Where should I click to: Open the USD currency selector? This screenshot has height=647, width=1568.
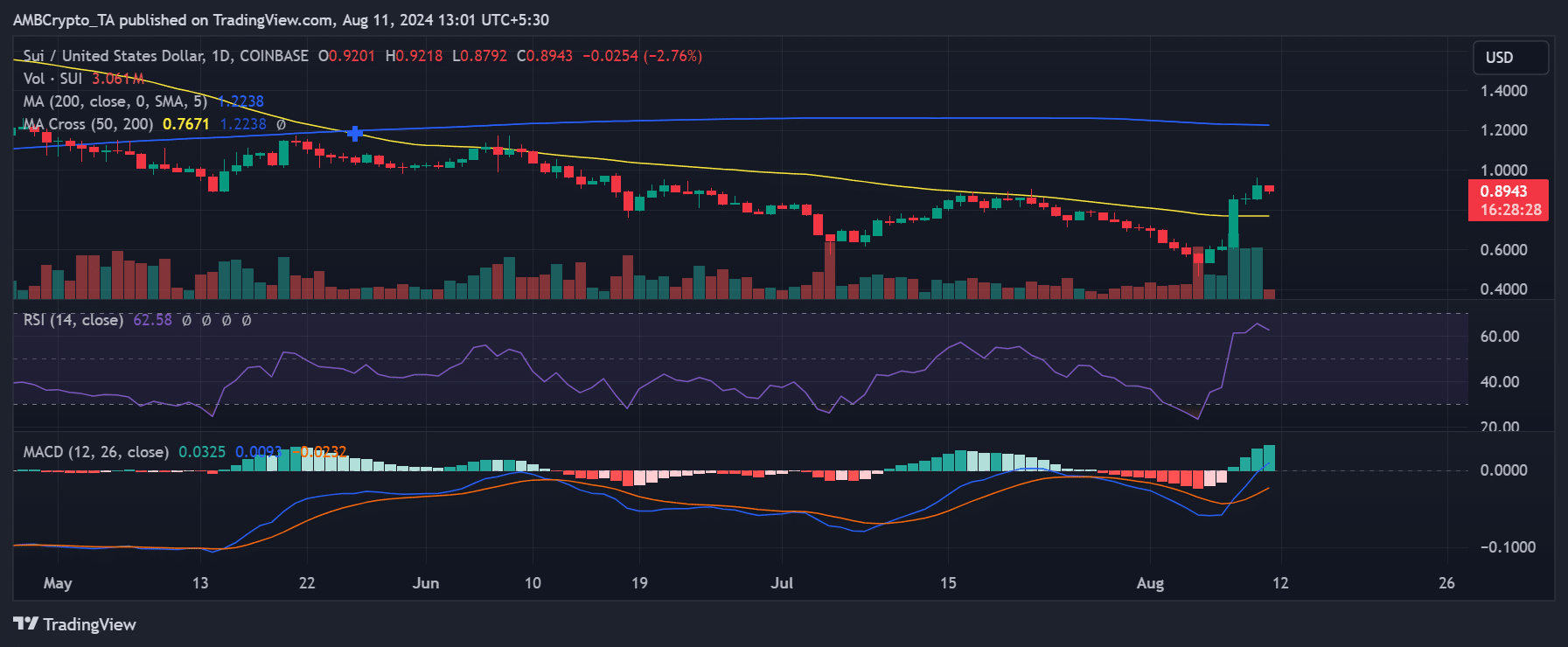coord(1510,58)
